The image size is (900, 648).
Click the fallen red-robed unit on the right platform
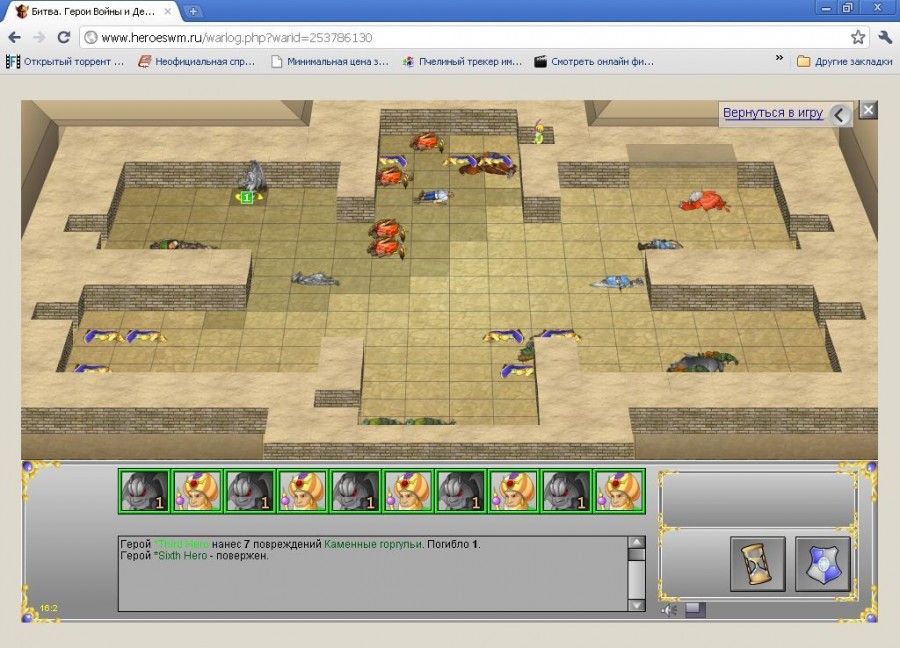pyautogui.click(x=705, y=201)
